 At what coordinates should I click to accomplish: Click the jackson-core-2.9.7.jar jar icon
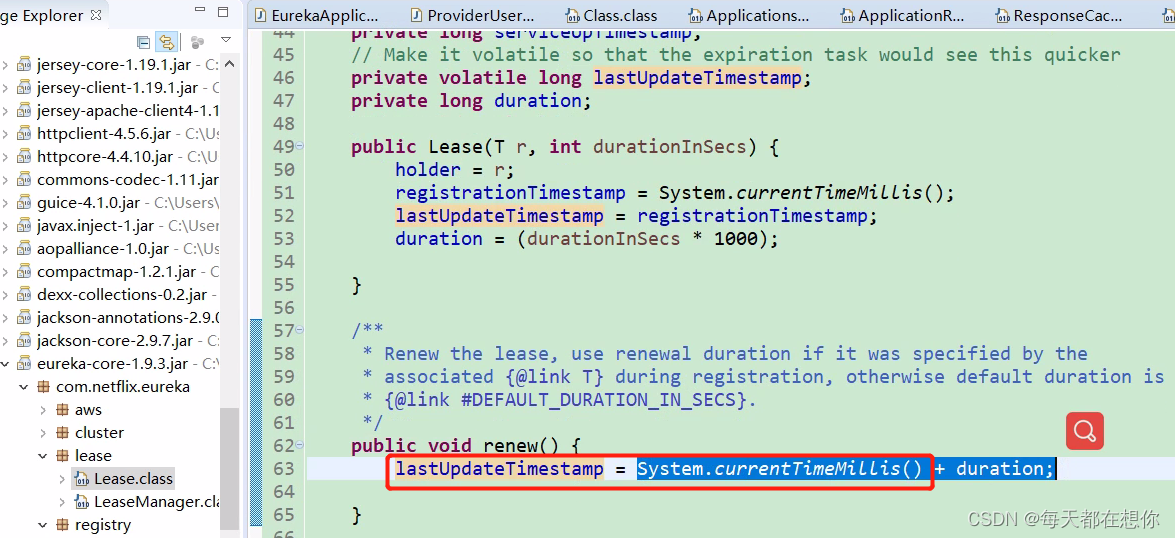tap(25, 341)
